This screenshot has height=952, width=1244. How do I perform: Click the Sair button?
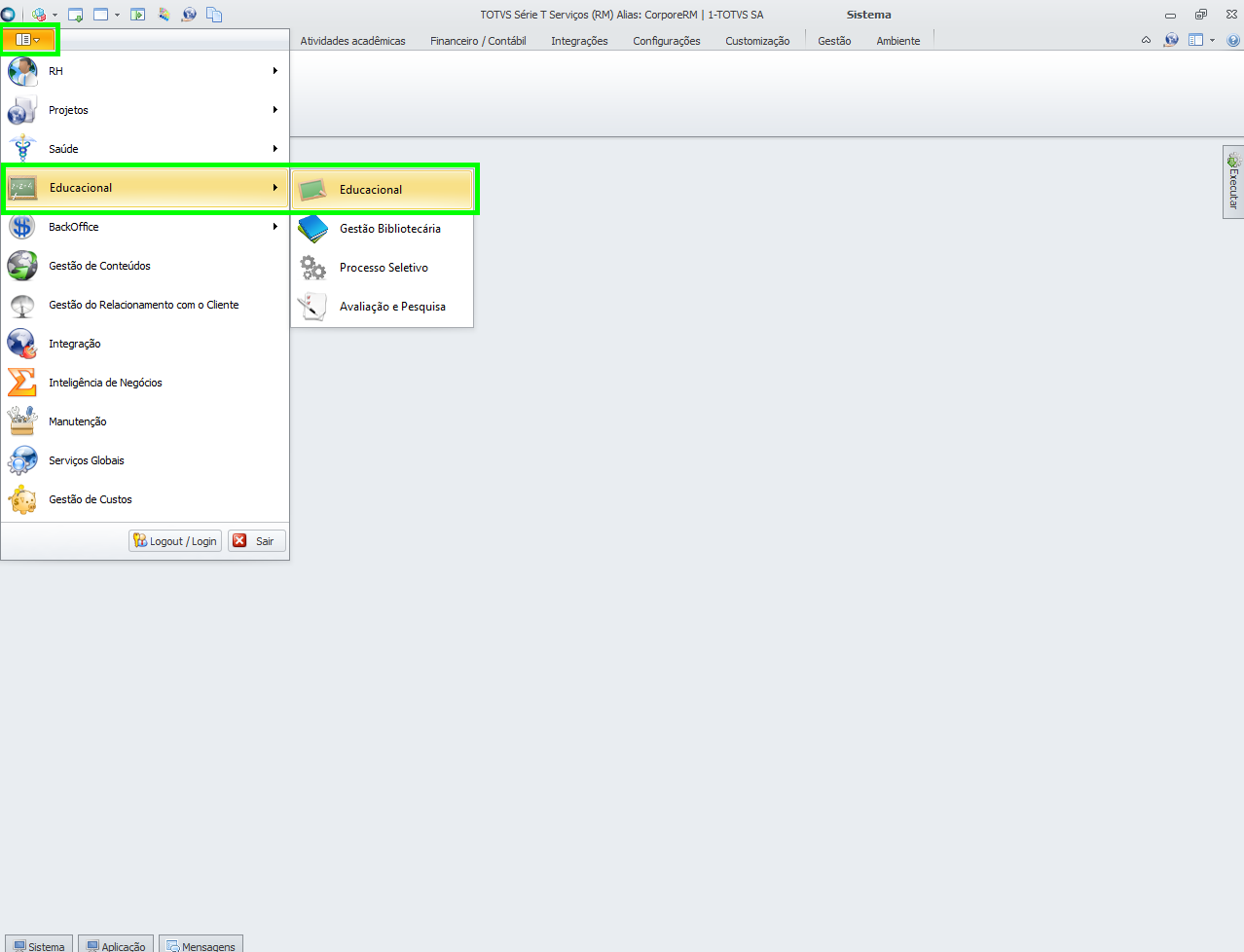point(257,541)
